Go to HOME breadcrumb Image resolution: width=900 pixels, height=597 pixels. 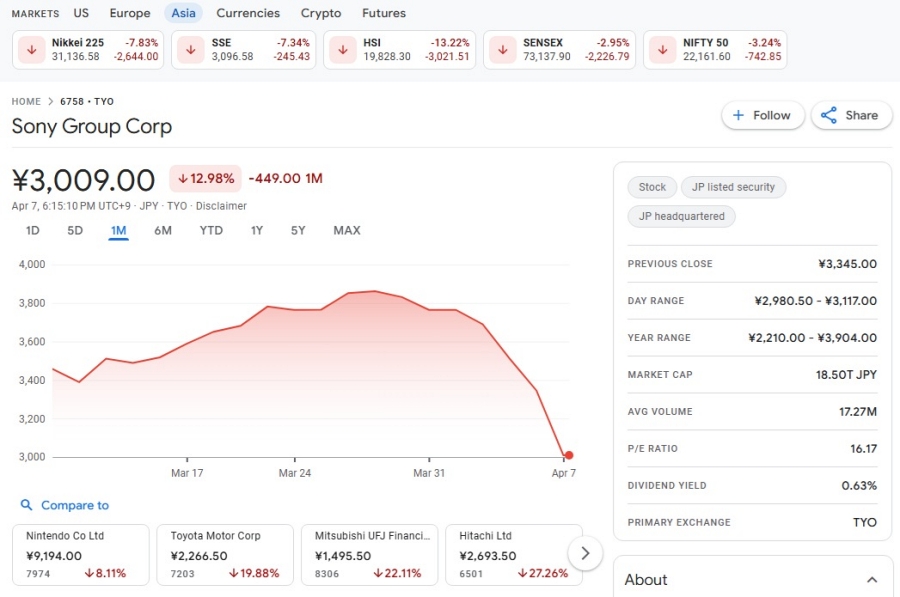(26, 102)
